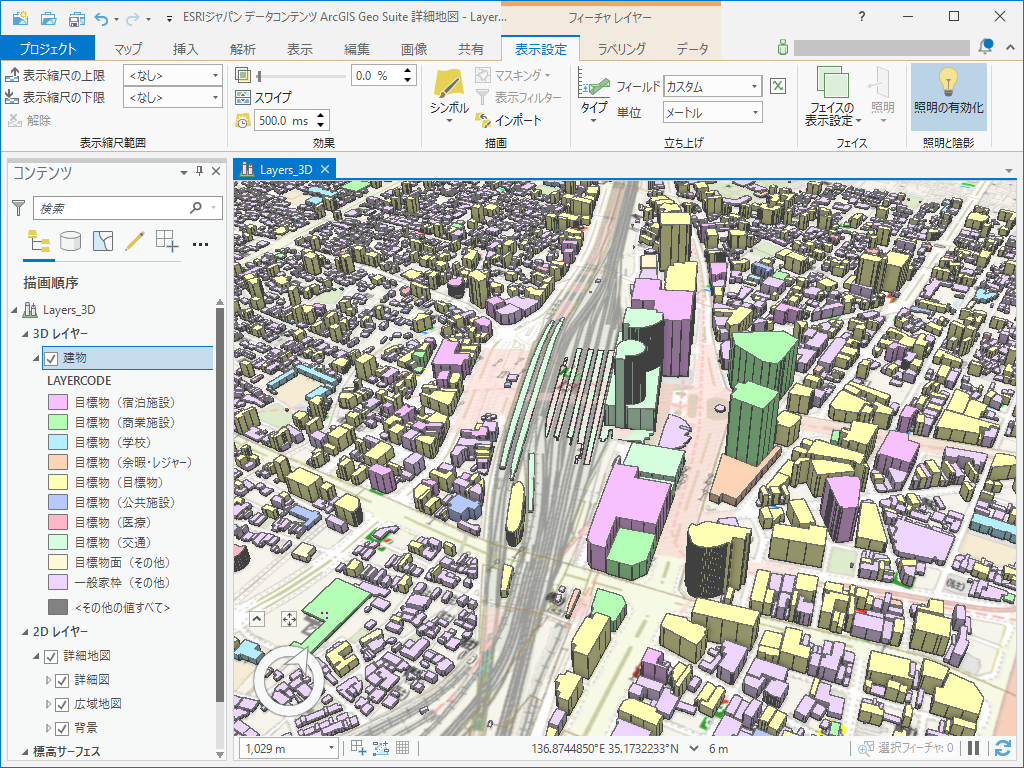Select the list by data source icon

tap(70, 241)
